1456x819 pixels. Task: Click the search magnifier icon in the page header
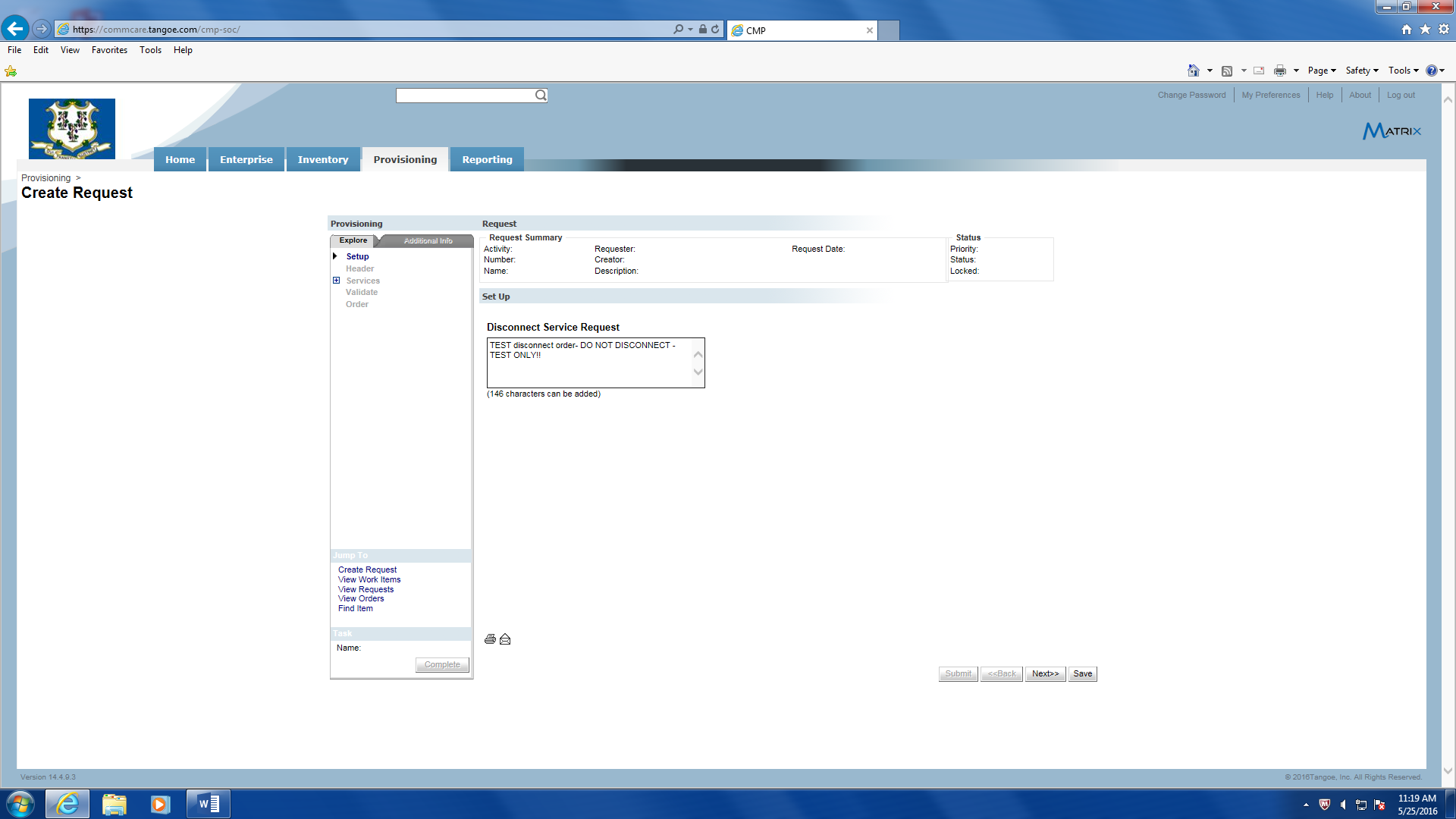tap(541, 96)
